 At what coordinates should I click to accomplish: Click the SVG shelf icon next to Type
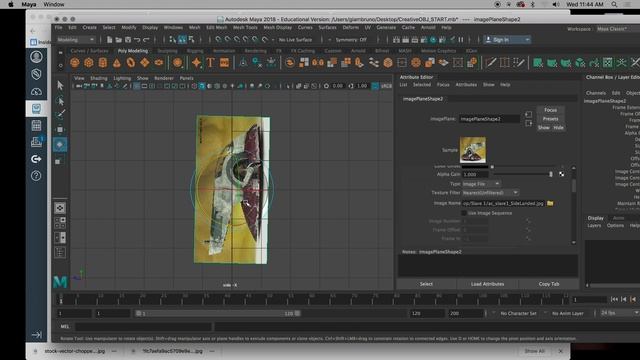click(x=224, y=62)
